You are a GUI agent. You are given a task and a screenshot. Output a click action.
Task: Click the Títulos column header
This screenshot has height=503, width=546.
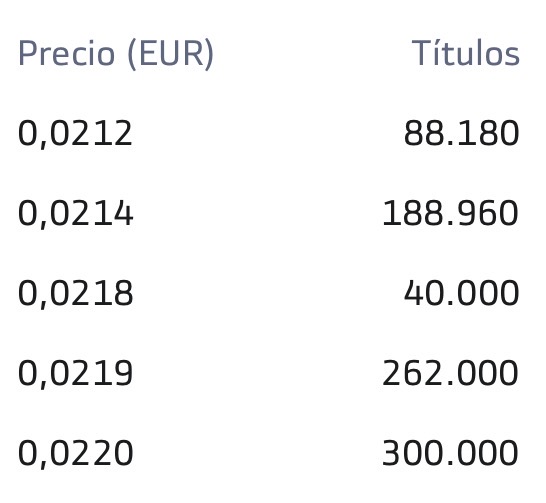466,53
